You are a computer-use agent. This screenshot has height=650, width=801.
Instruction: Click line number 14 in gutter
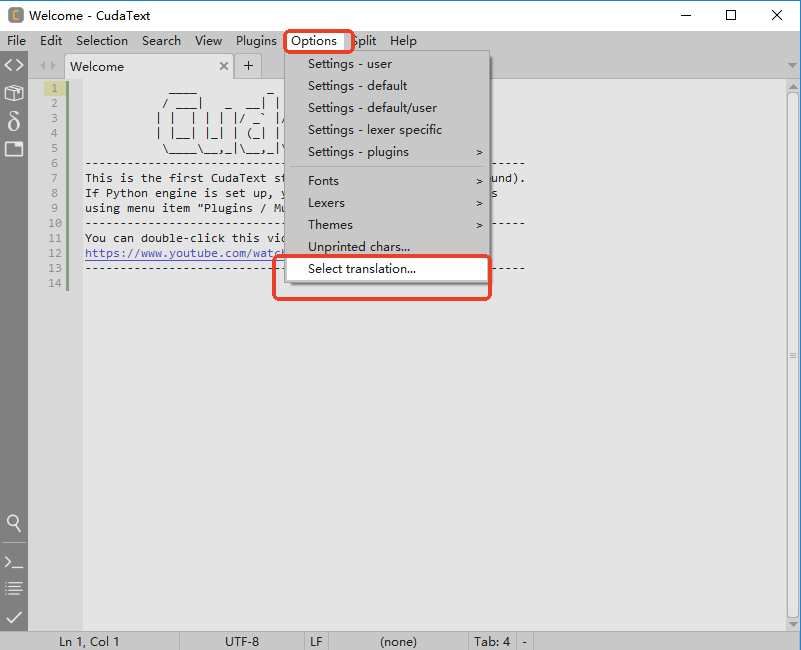[55, 284]
